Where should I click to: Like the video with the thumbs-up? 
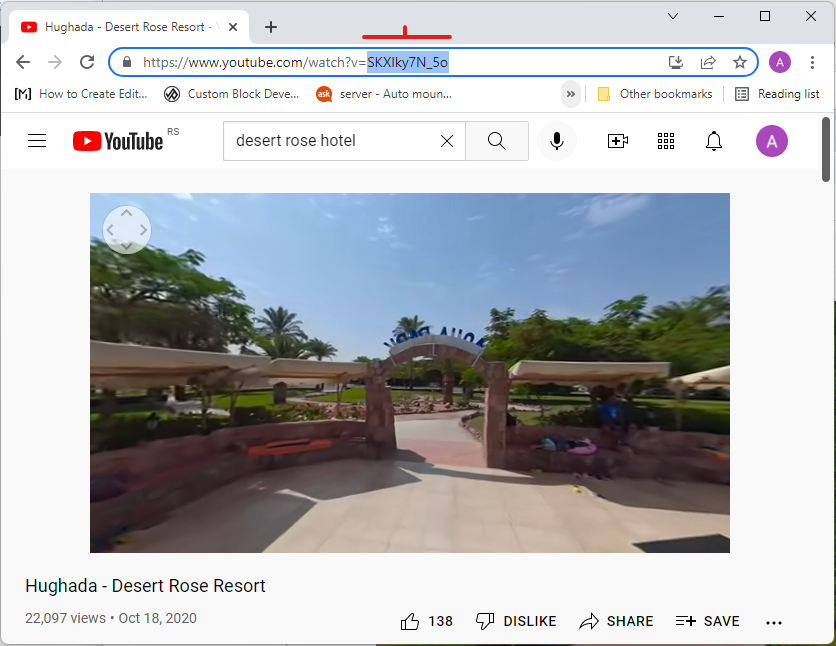pyautogui.click(x=410, y=621)
